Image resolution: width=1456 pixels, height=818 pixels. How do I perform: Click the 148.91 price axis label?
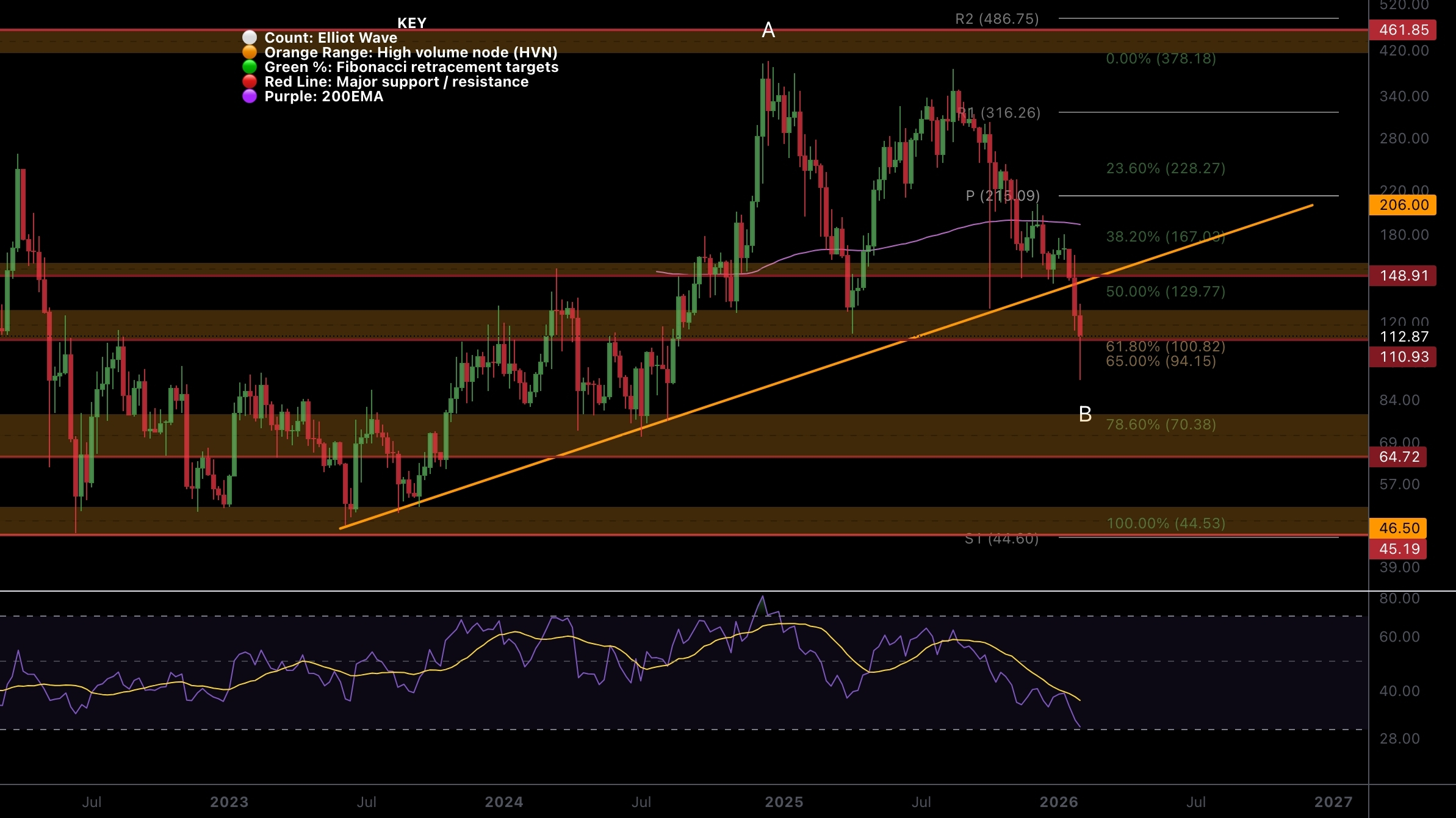(1403, 276)
